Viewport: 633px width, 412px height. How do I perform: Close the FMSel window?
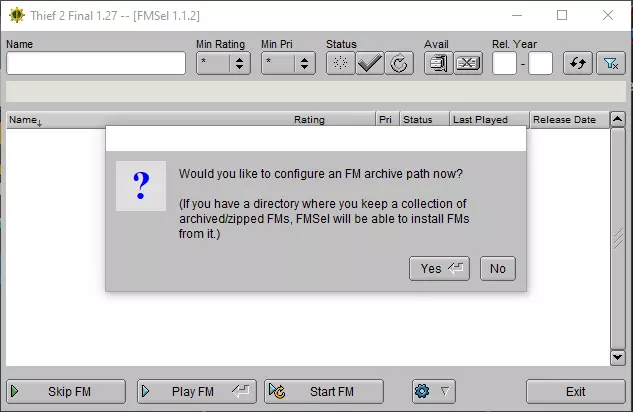[x=608, y=15]
